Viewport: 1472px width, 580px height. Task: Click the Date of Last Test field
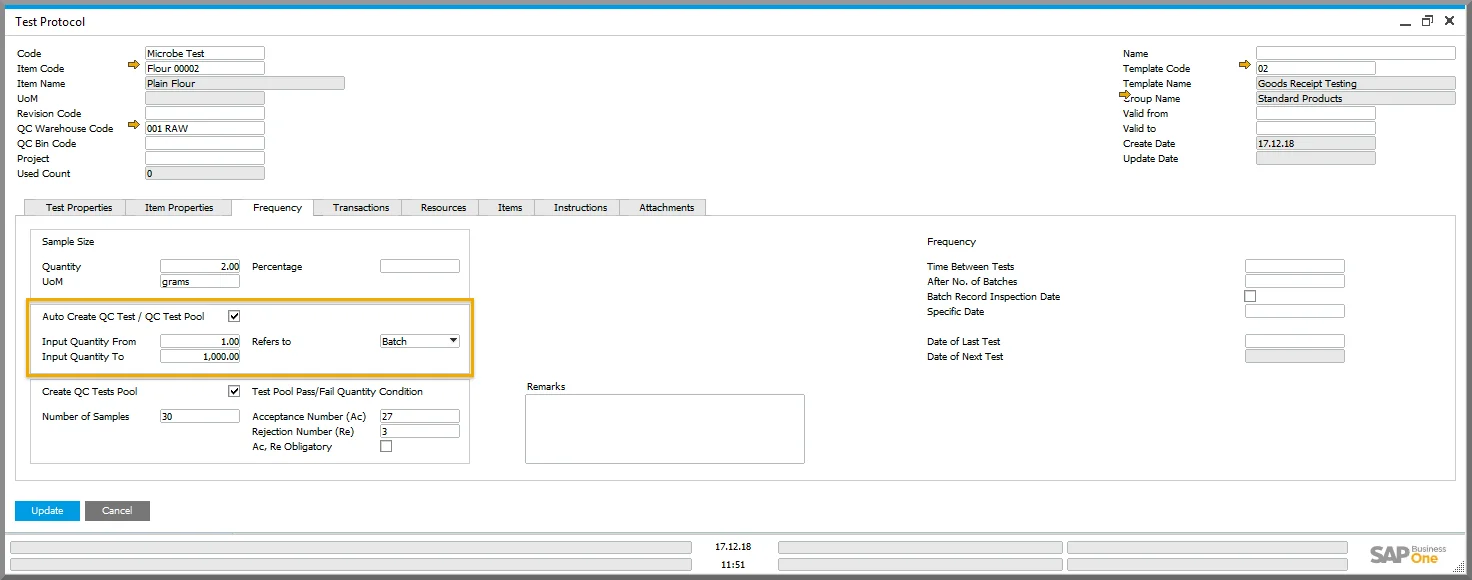[1295, 341]
